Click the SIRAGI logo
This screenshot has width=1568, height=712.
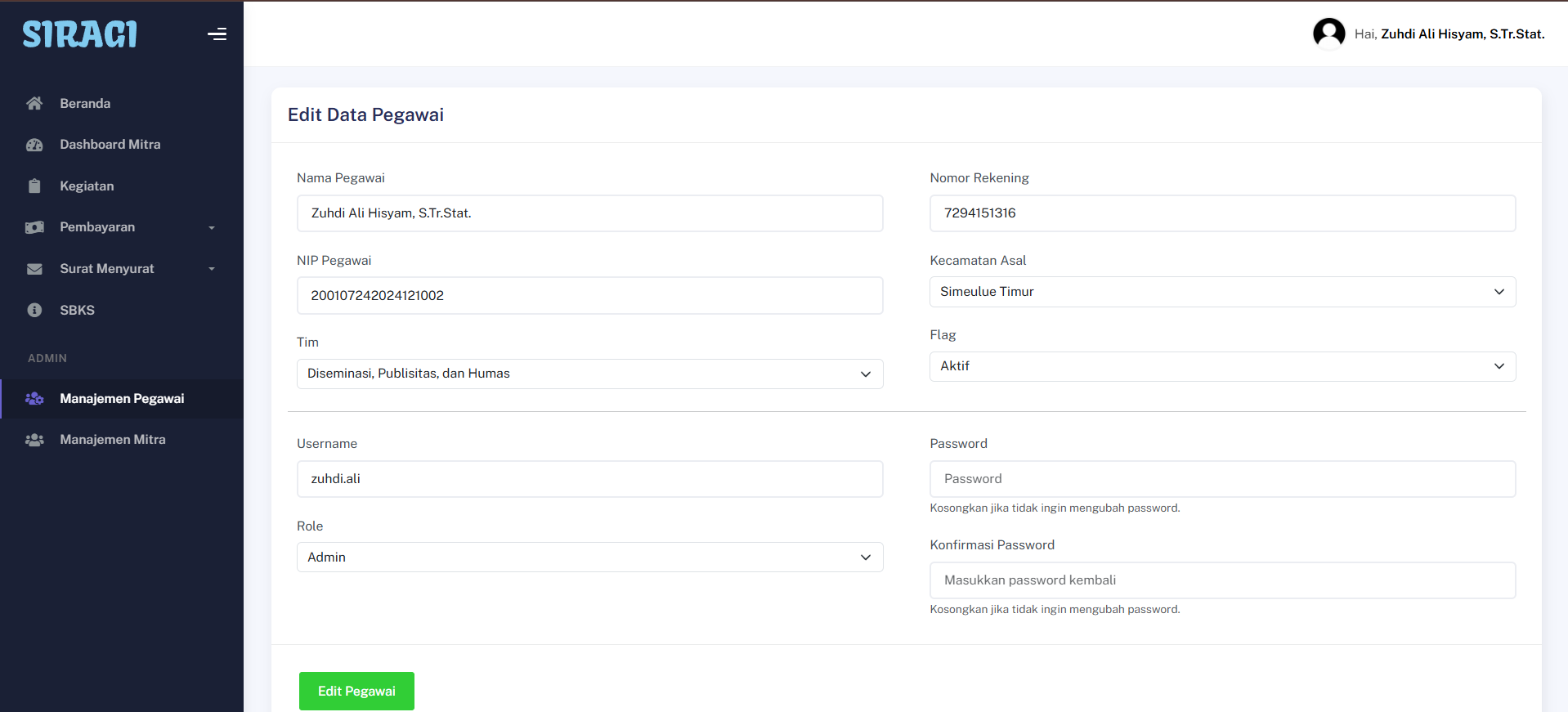pos(79,34)
